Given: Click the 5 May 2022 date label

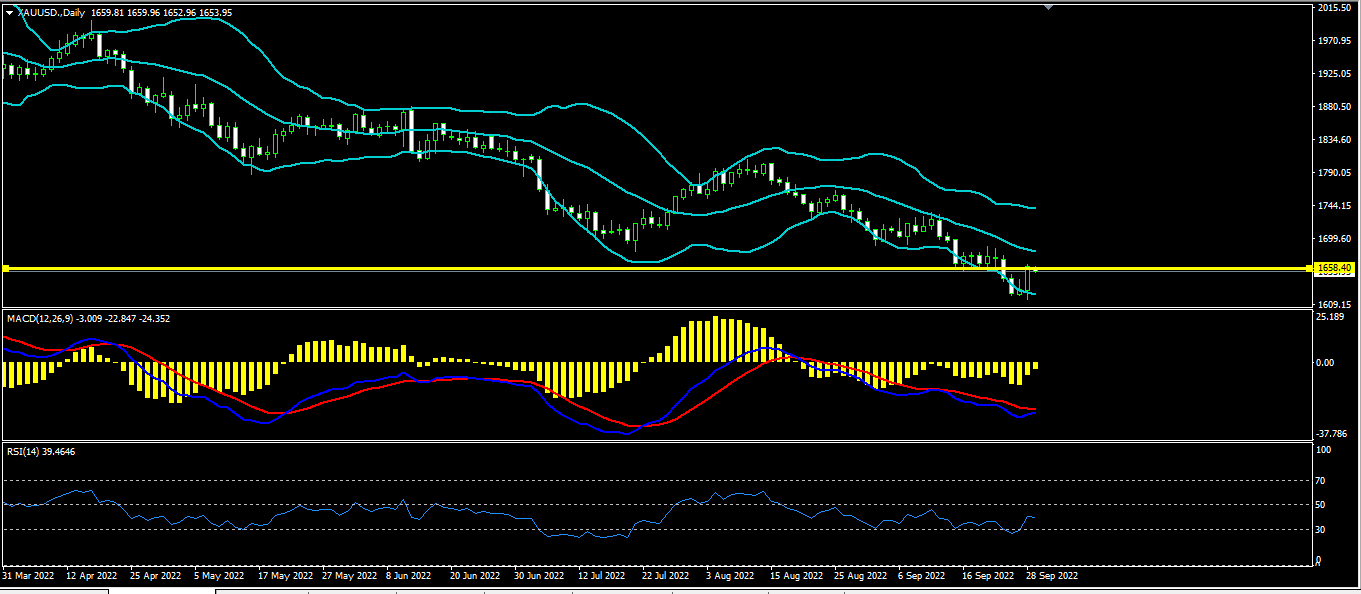Looking at the screenshot, I should pos(220,576).
